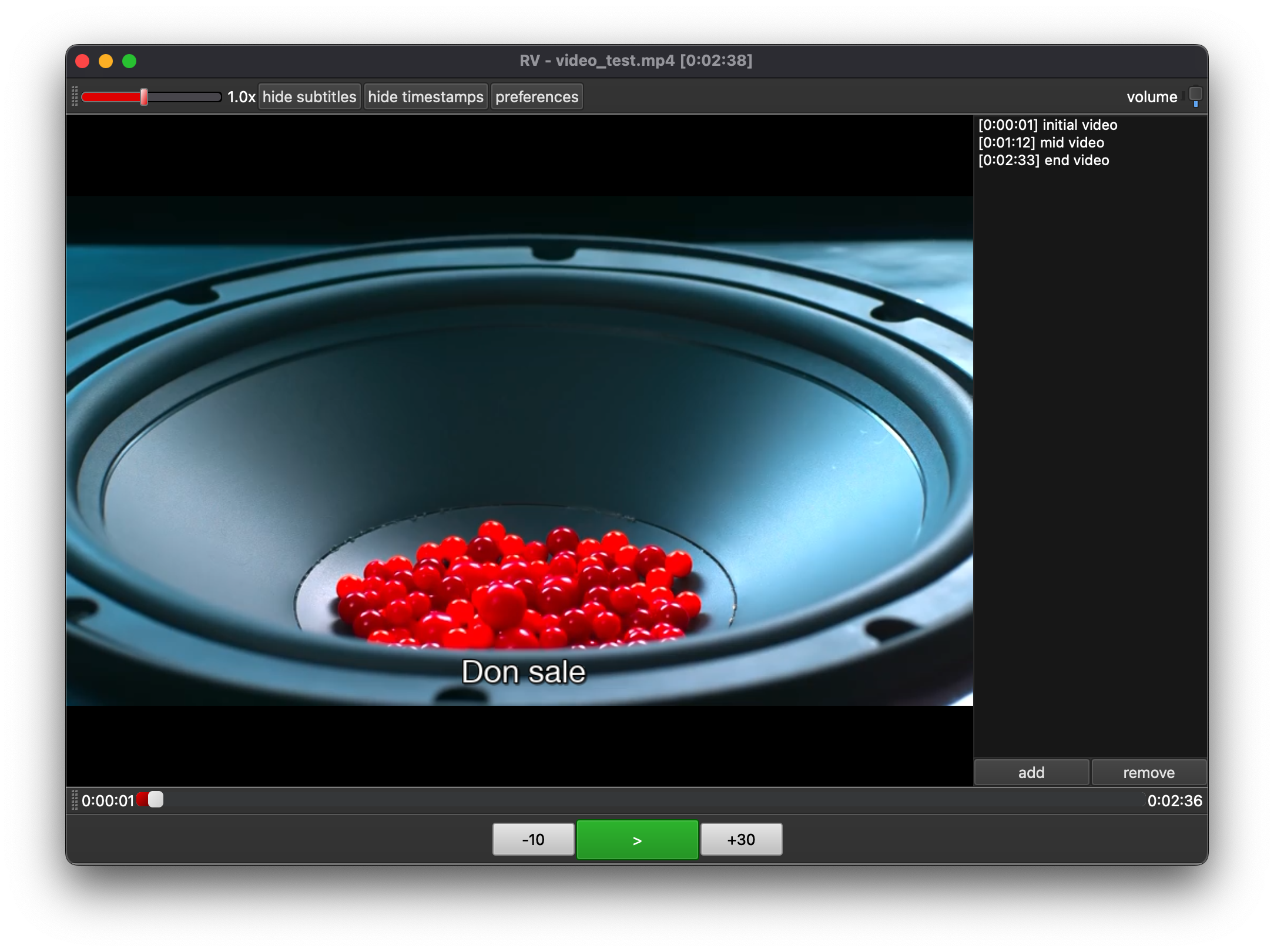Click the video frame with the 'Don sale' subtitle

(x=519, y=450)
